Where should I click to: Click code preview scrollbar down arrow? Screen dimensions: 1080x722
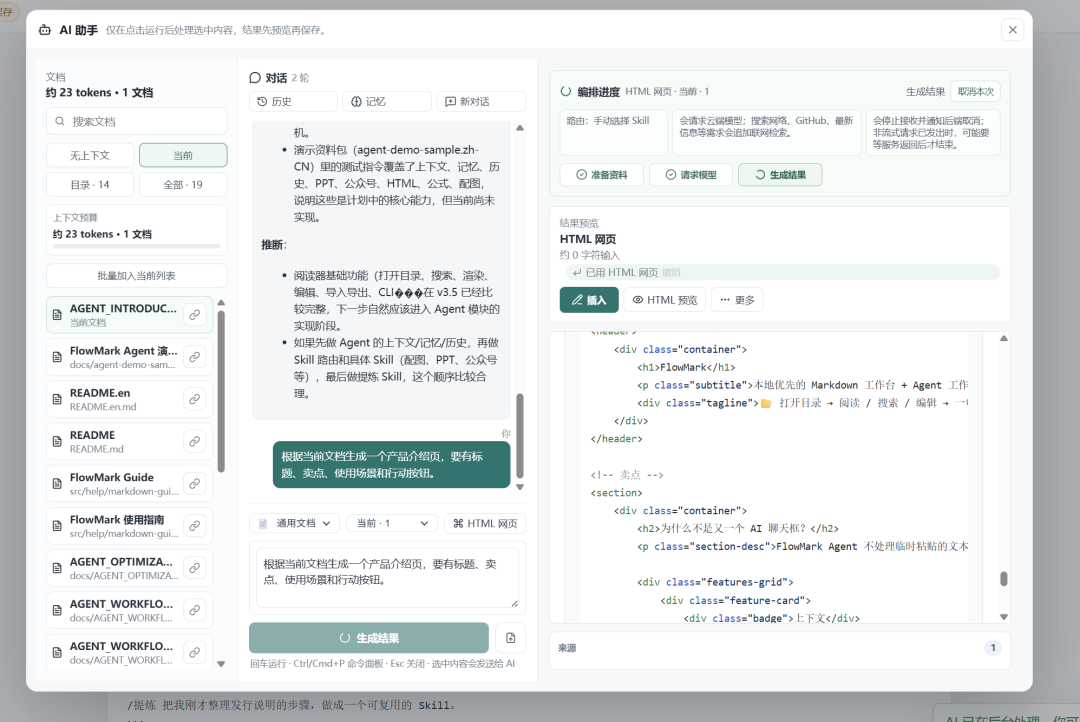(1004, 617)
